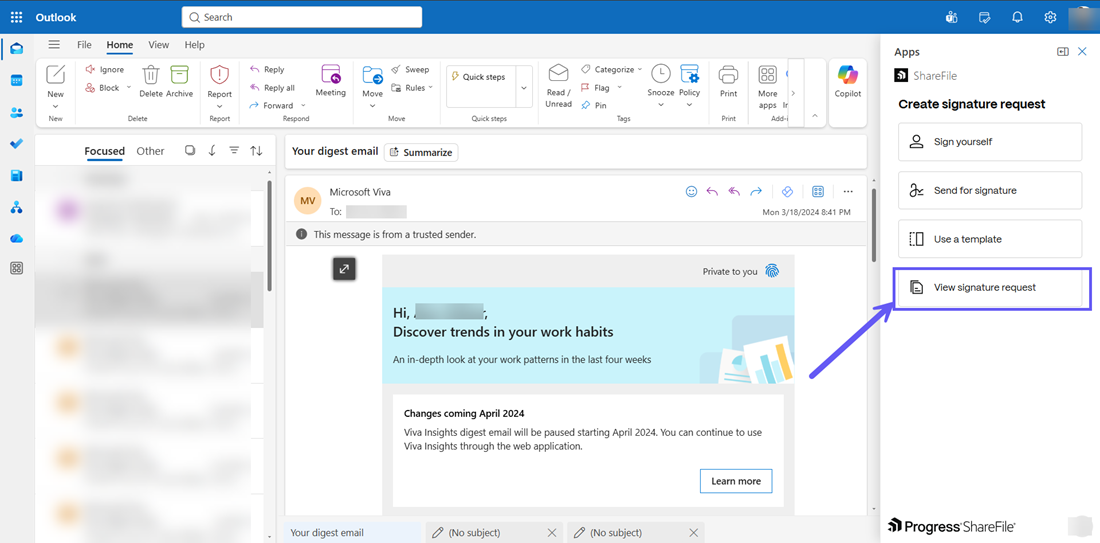Image resolution: width=1100 pixels, height=543 pixels.
Task: Close the first (No subject) draft tab
Action: (551, 532)
